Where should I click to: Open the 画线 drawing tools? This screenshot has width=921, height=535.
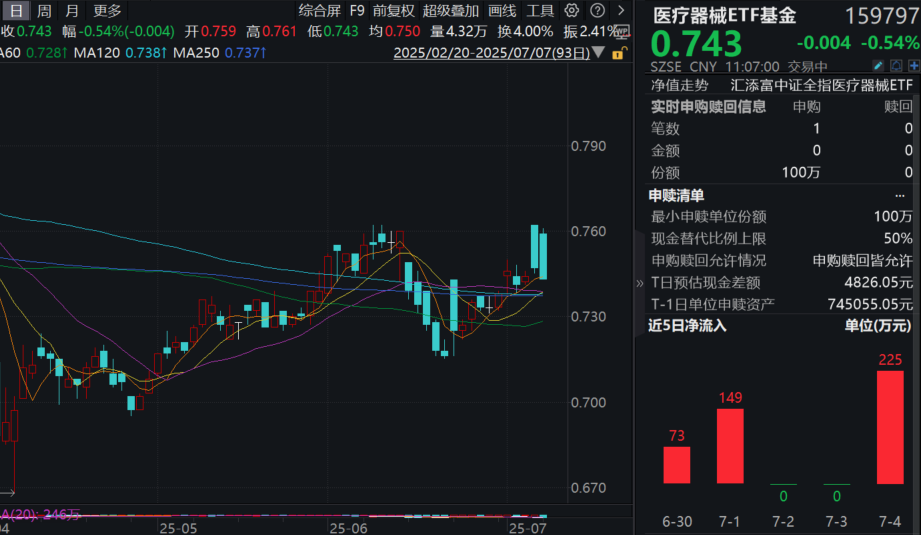click(x=502, y=11)
